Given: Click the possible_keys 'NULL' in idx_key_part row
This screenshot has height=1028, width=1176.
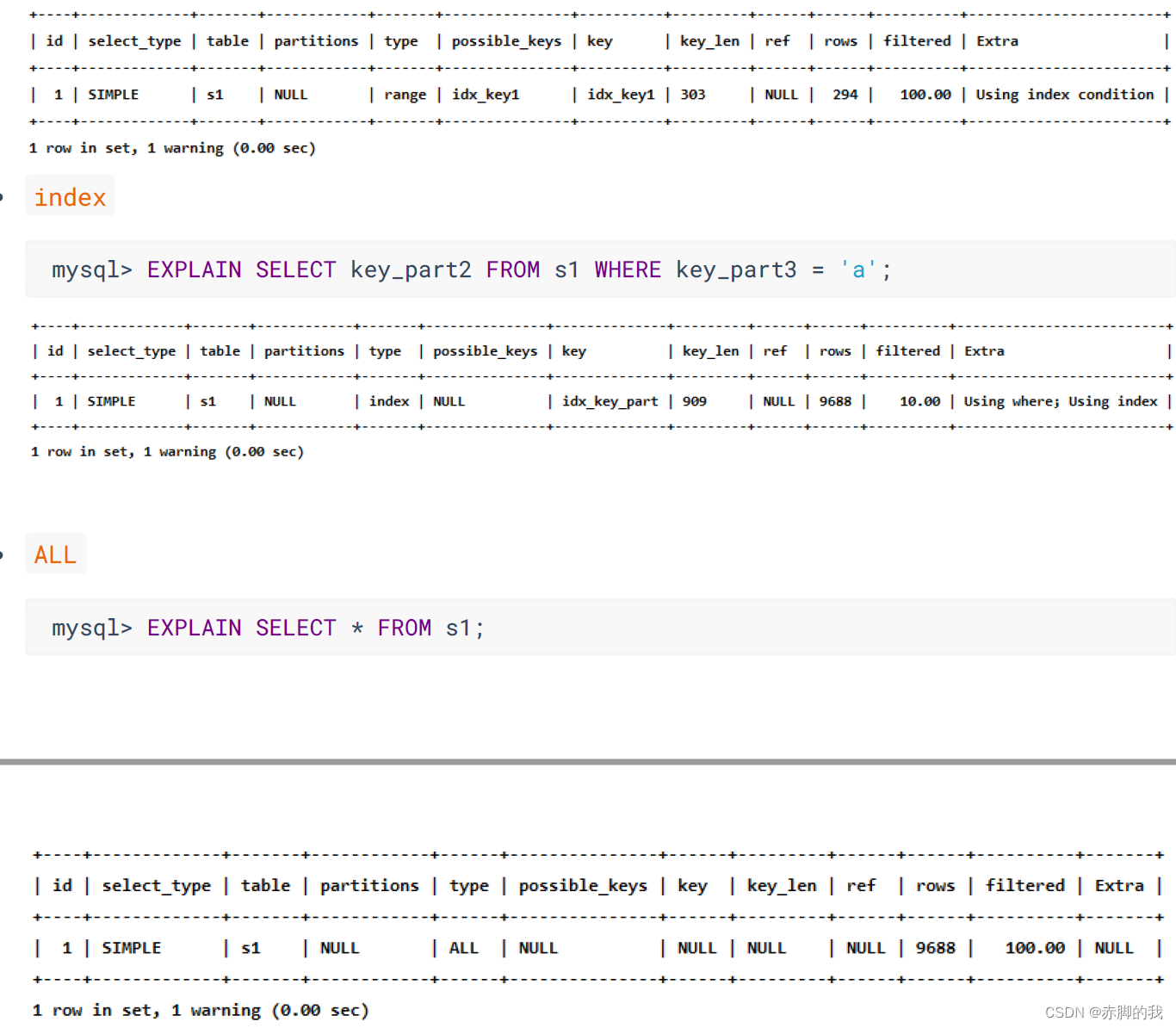Looking at the screenshot, I should (449, 401).
